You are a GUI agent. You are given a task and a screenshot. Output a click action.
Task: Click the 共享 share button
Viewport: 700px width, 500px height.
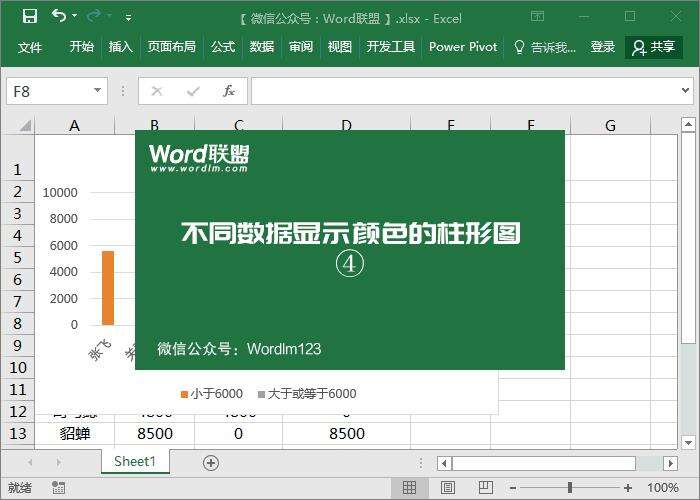(654, 47)
